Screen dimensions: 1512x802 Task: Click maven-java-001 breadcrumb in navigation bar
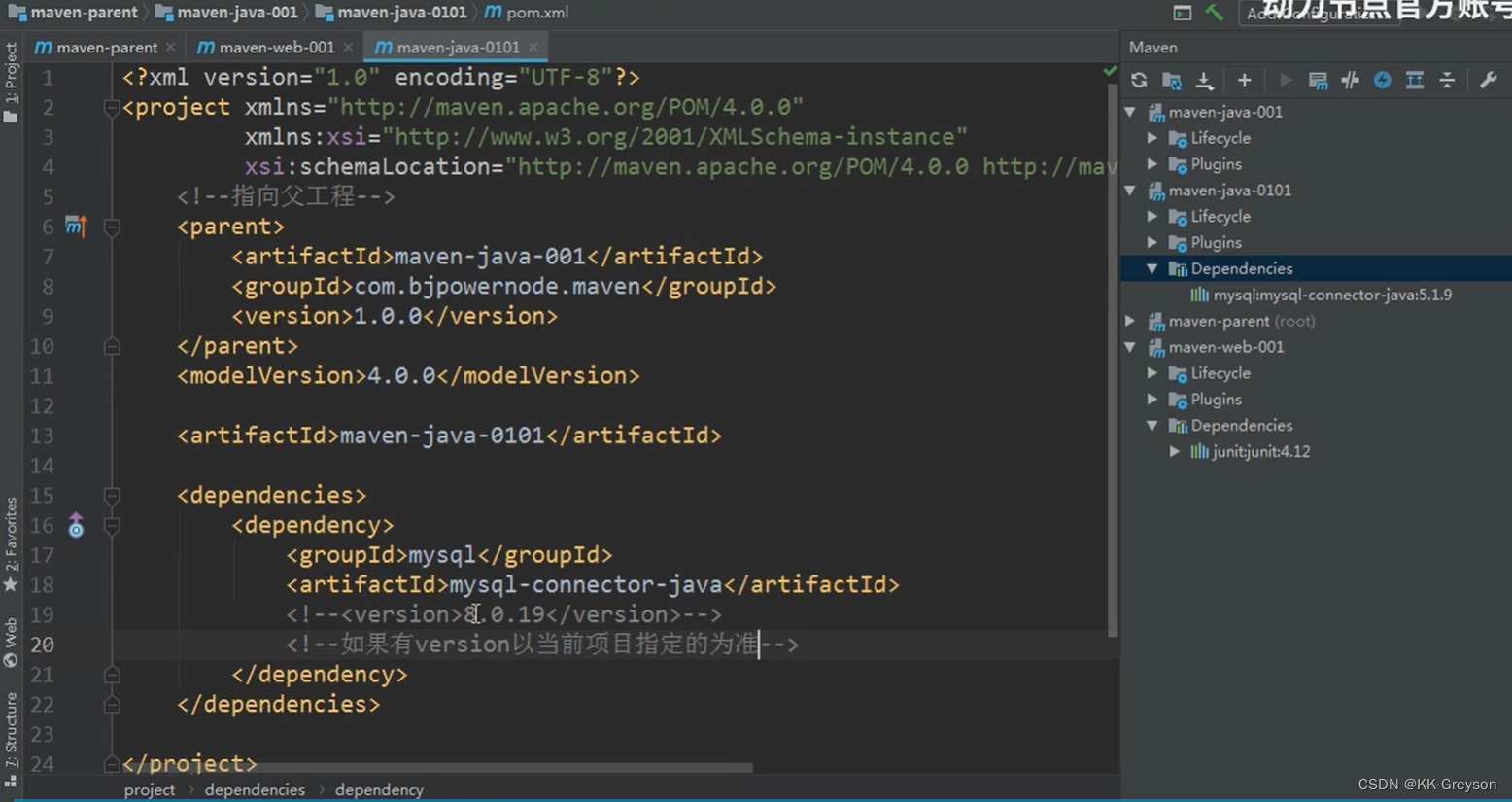pyautogui.click(x=226, y=13)
